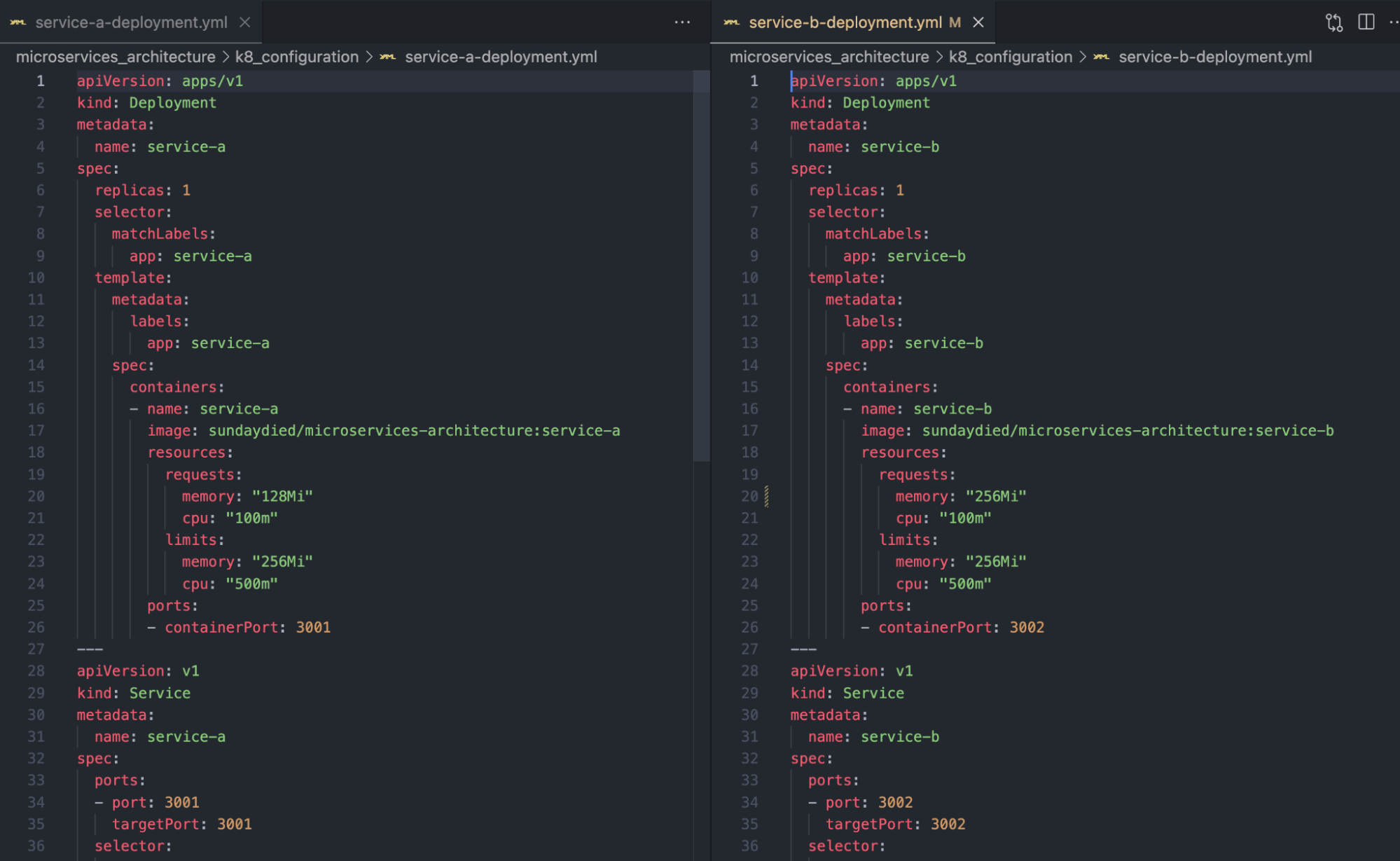Open k8_configuration breadcrumb in right editor
This screenshot has width=1400, height=861.
(x=1011, y=57)
